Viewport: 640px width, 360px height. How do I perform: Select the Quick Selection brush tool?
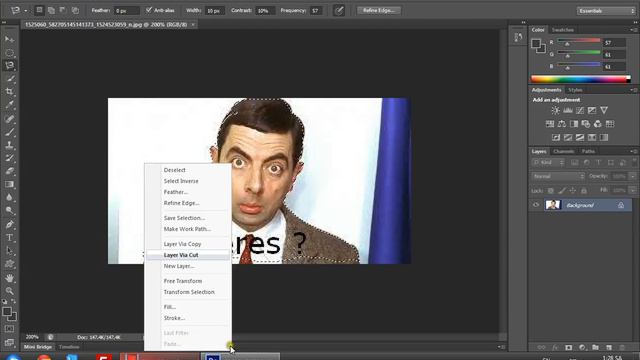click(x=9, y=78)
